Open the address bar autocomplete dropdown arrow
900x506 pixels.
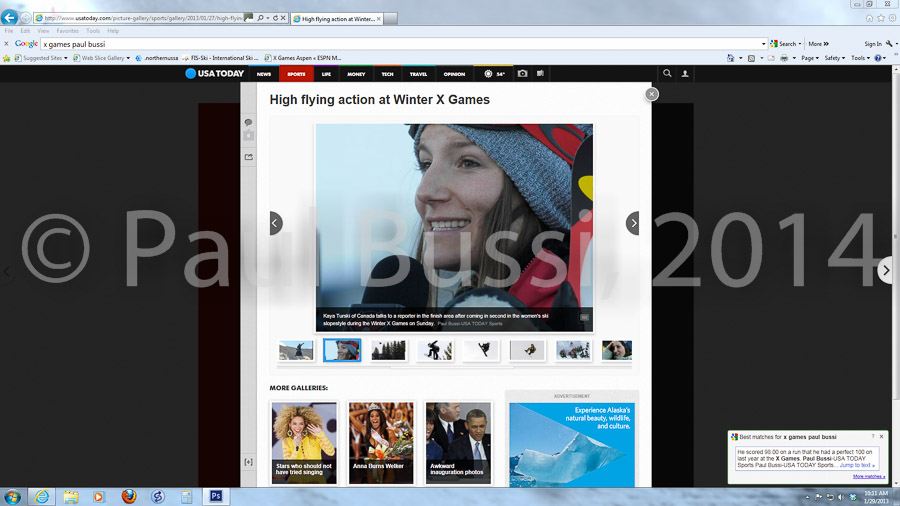click(267, 18)
